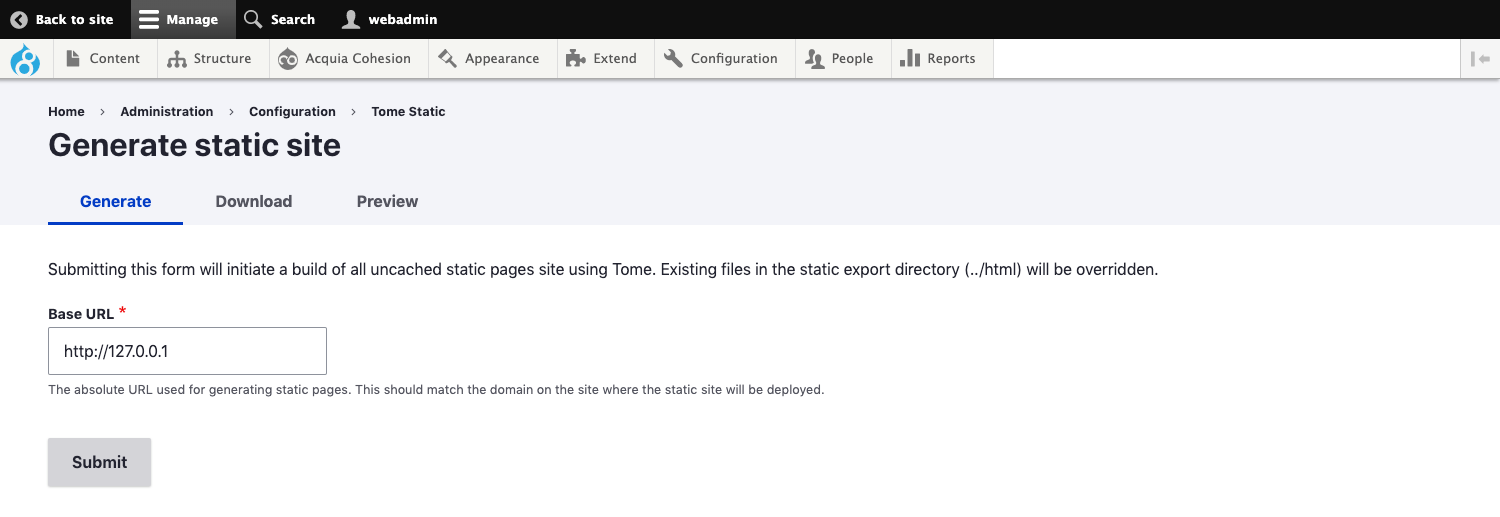Open the People icon in toolbar

pos(815,59)
